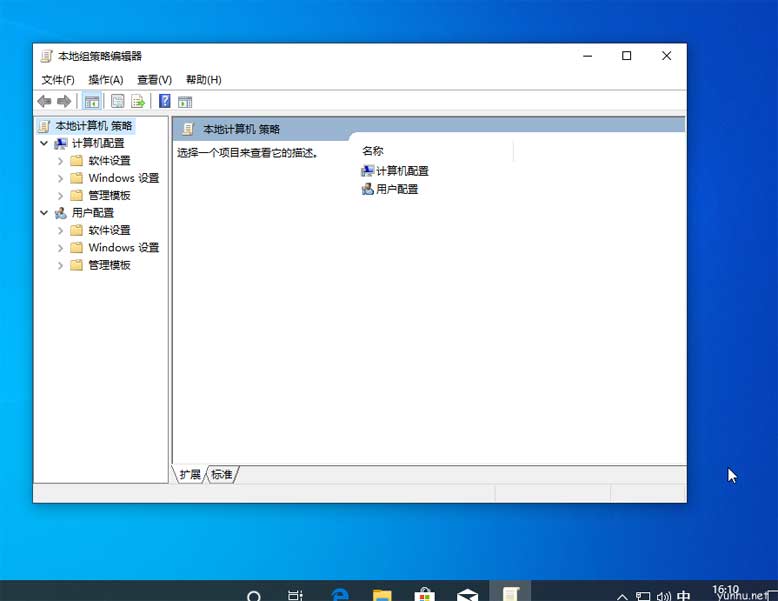
Task: Collapse the 计算机配置 tree node
Action: click(44, 143)
